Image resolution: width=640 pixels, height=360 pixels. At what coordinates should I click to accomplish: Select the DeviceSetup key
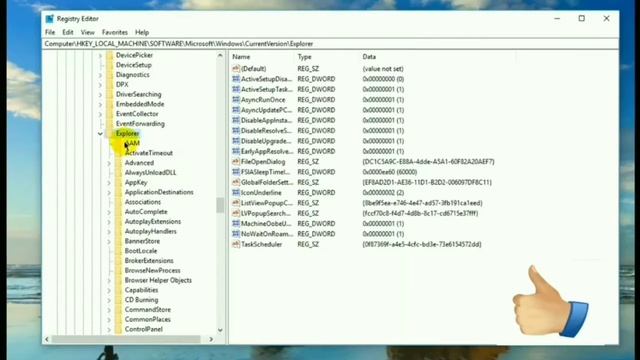(x=133, y=65)
